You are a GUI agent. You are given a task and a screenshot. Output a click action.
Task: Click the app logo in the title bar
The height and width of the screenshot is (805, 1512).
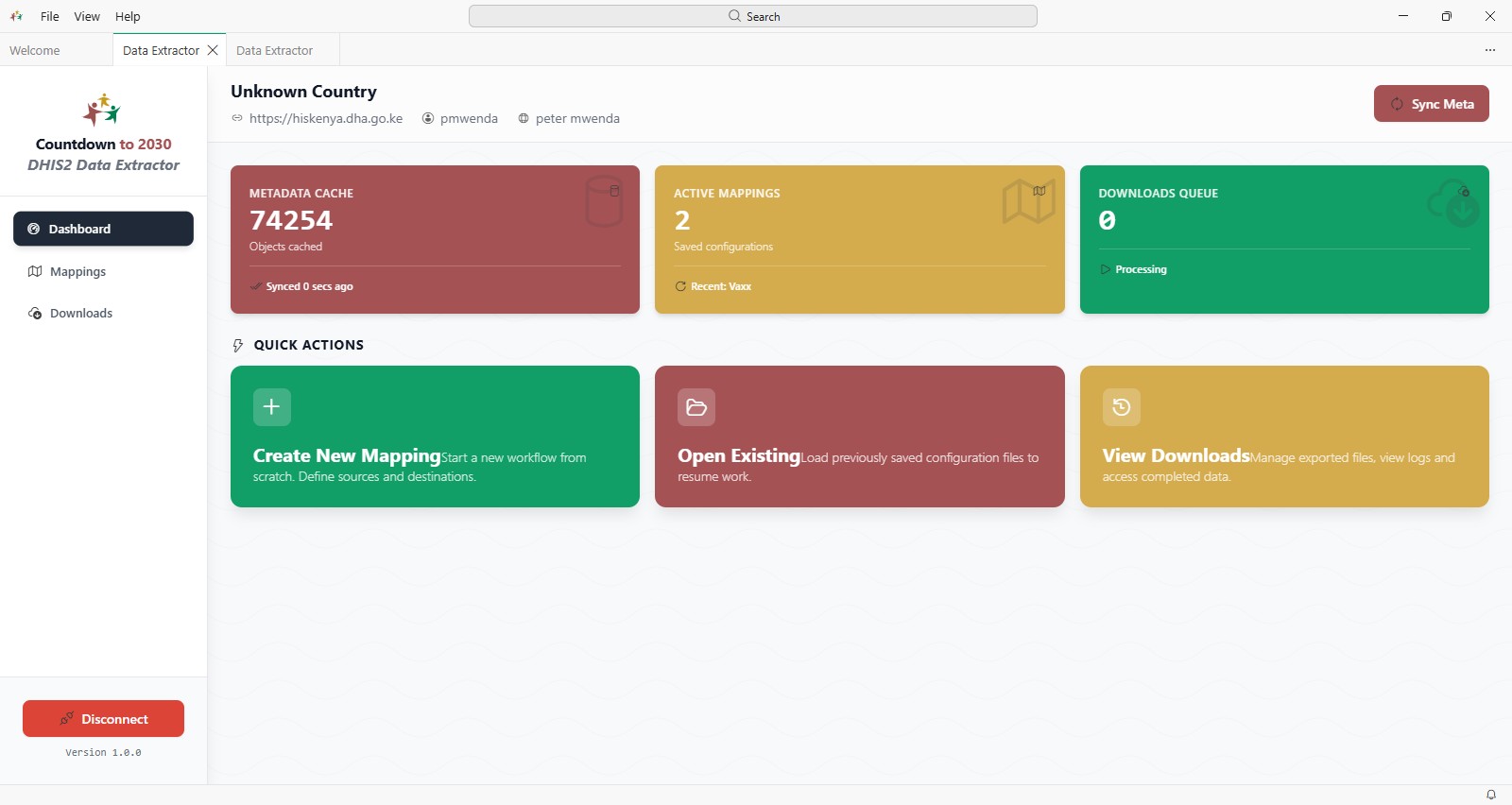click(16, 16)
